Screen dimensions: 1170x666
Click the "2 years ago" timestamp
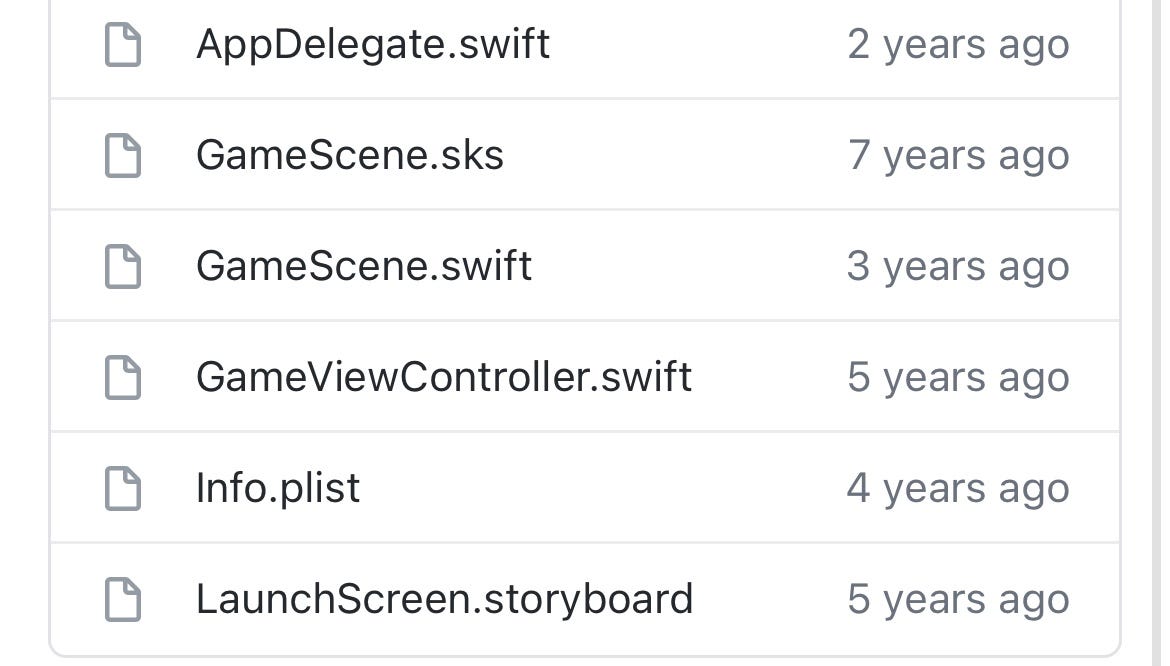point(958,45)
